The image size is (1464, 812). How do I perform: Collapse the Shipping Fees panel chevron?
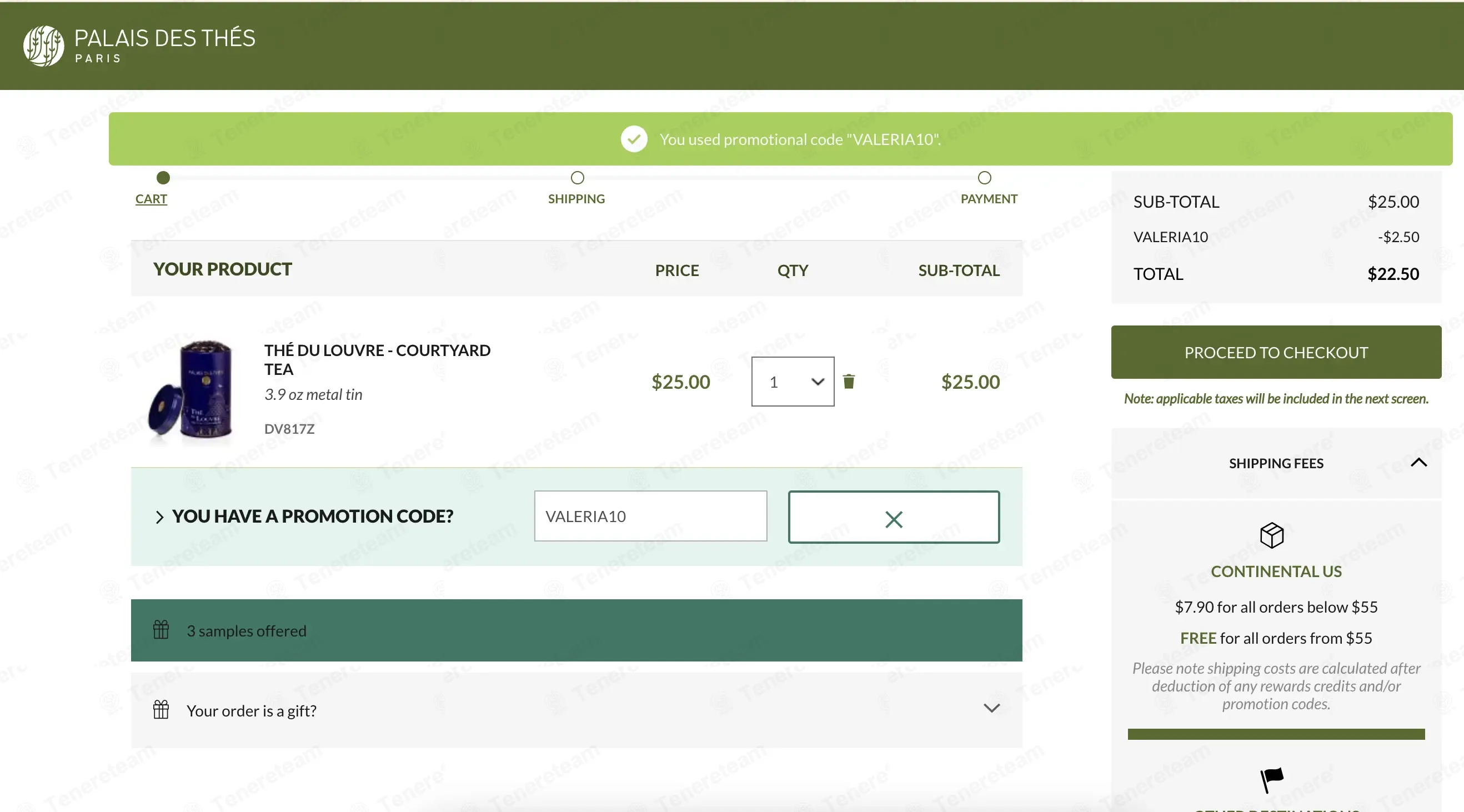1418,463
